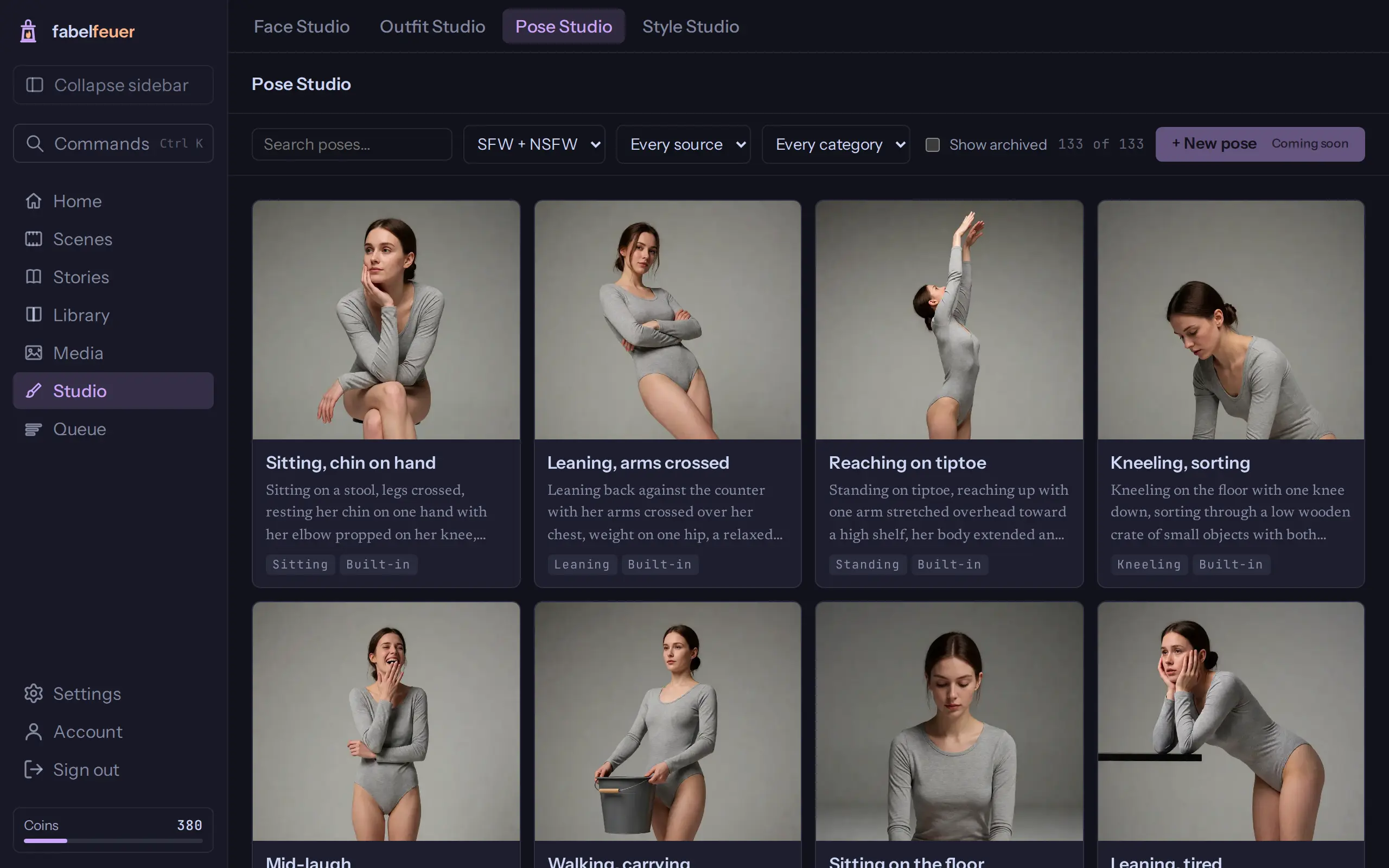Click the fabelfeuer brand name link
This screenshot has width=1389, height=868.
click(x=93, y=31)
